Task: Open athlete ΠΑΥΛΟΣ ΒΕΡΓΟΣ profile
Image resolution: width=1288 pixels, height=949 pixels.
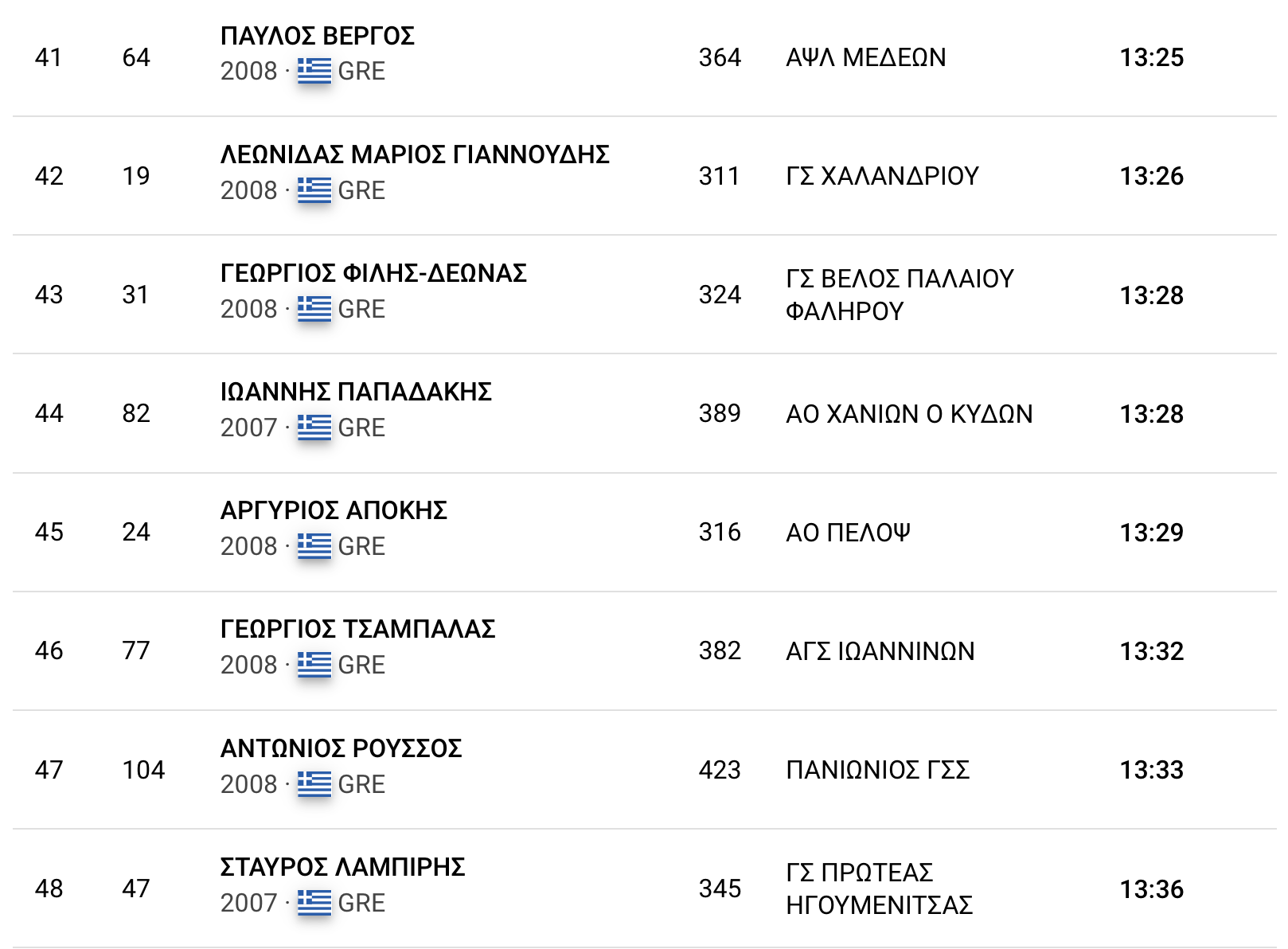Action: pos(317,37)
